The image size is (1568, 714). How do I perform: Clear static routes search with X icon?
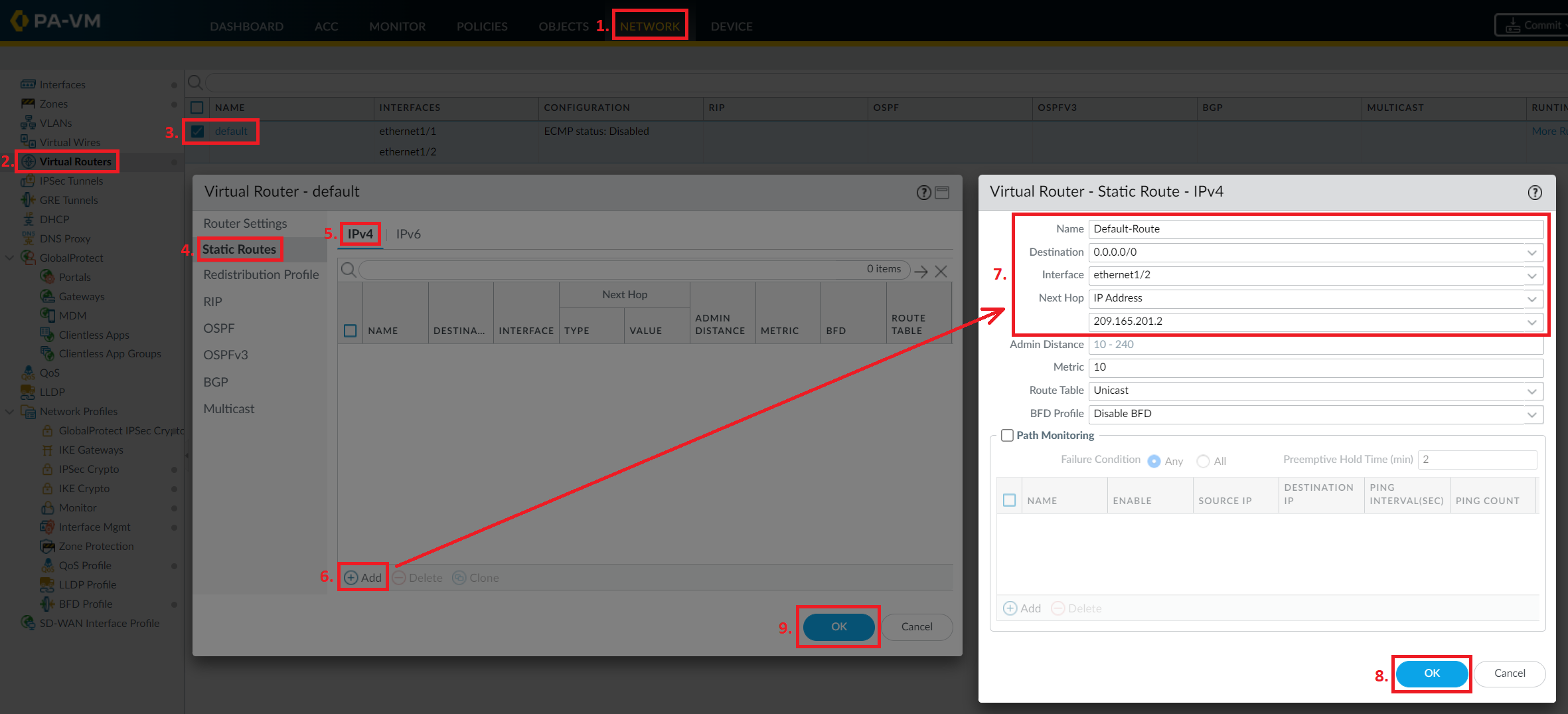(941, 271)
